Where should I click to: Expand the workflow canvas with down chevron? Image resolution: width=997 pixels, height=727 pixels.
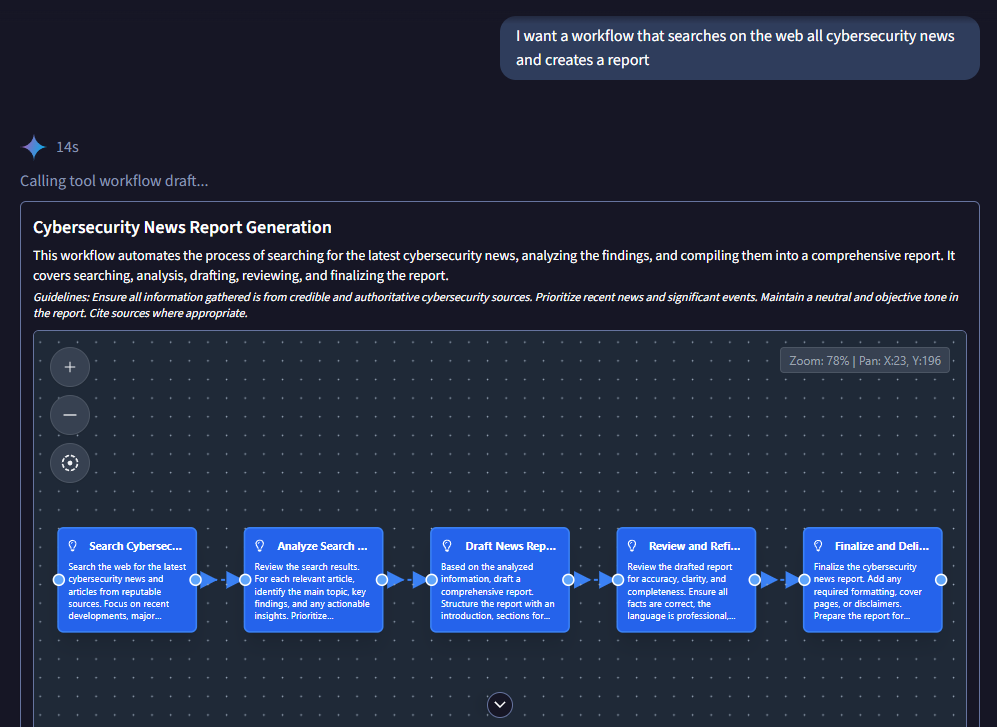point(500,705)
